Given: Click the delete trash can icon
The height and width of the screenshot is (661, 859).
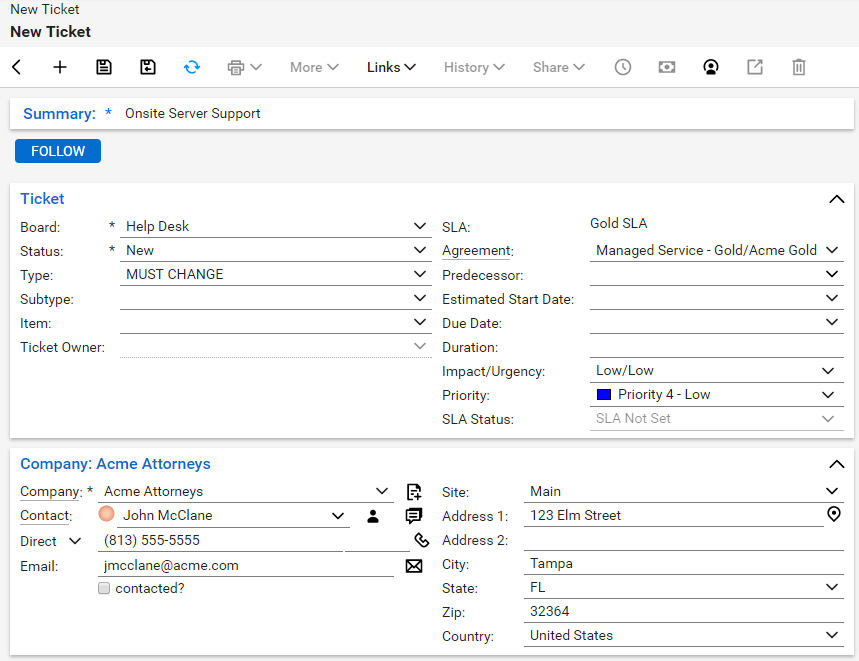Looking at the screenshot, I should coord(799,67).
